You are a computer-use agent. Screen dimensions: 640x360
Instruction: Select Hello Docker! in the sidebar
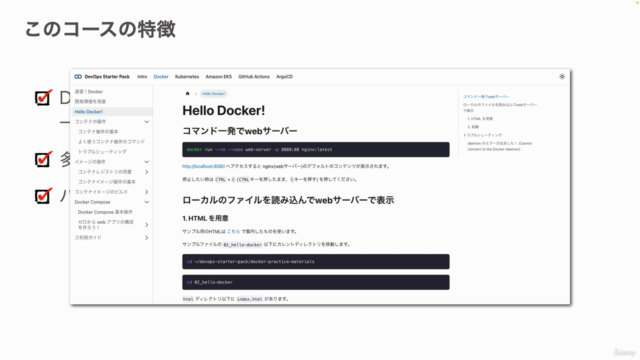coord(89,112)
